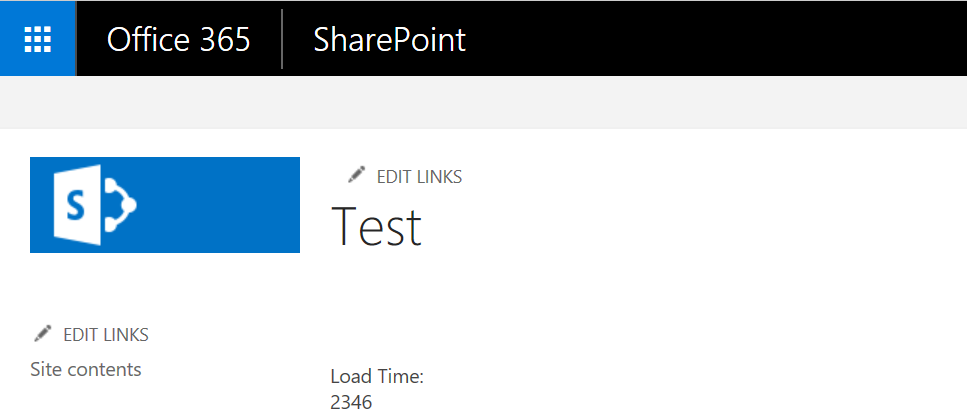Click the Test site title
The height and width of the screenshot is (419, 967).
(x=376, y=226)
